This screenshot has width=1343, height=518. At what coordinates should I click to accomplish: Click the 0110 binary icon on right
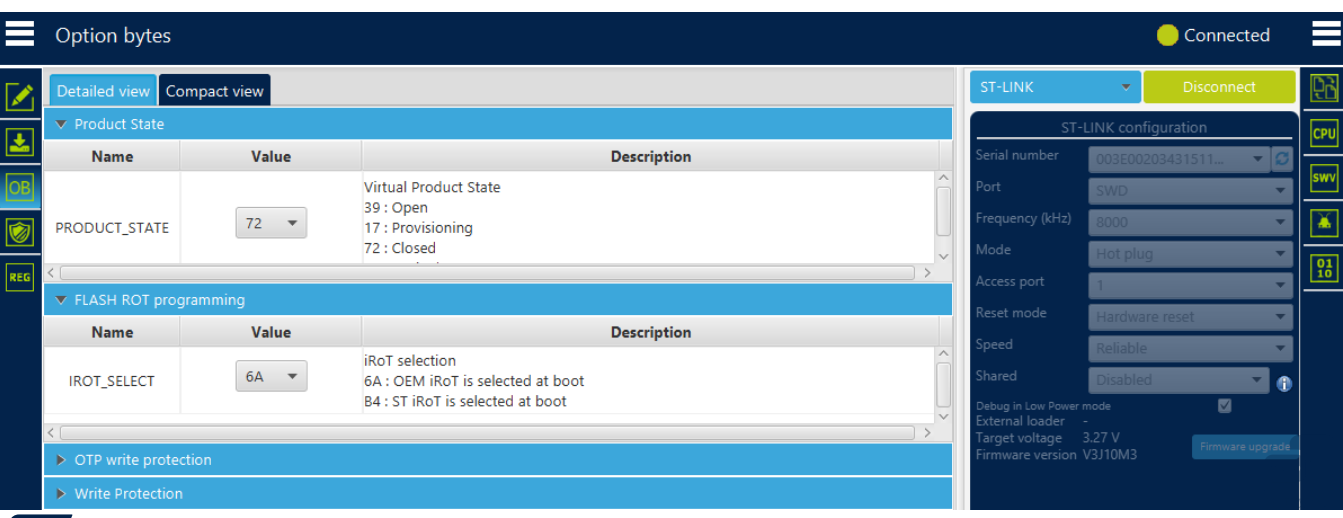(1324, 267)
